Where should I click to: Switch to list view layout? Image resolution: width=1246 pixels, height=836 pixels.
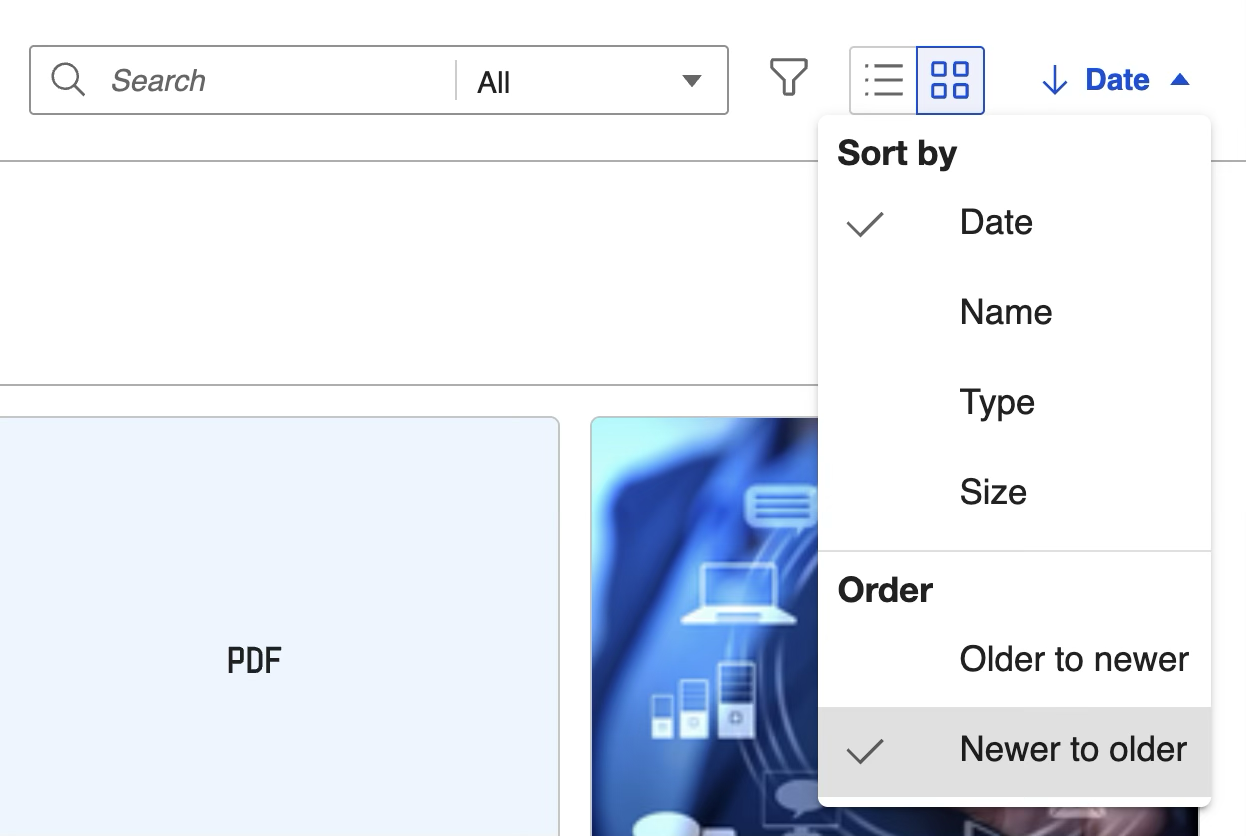pos(883,80)
